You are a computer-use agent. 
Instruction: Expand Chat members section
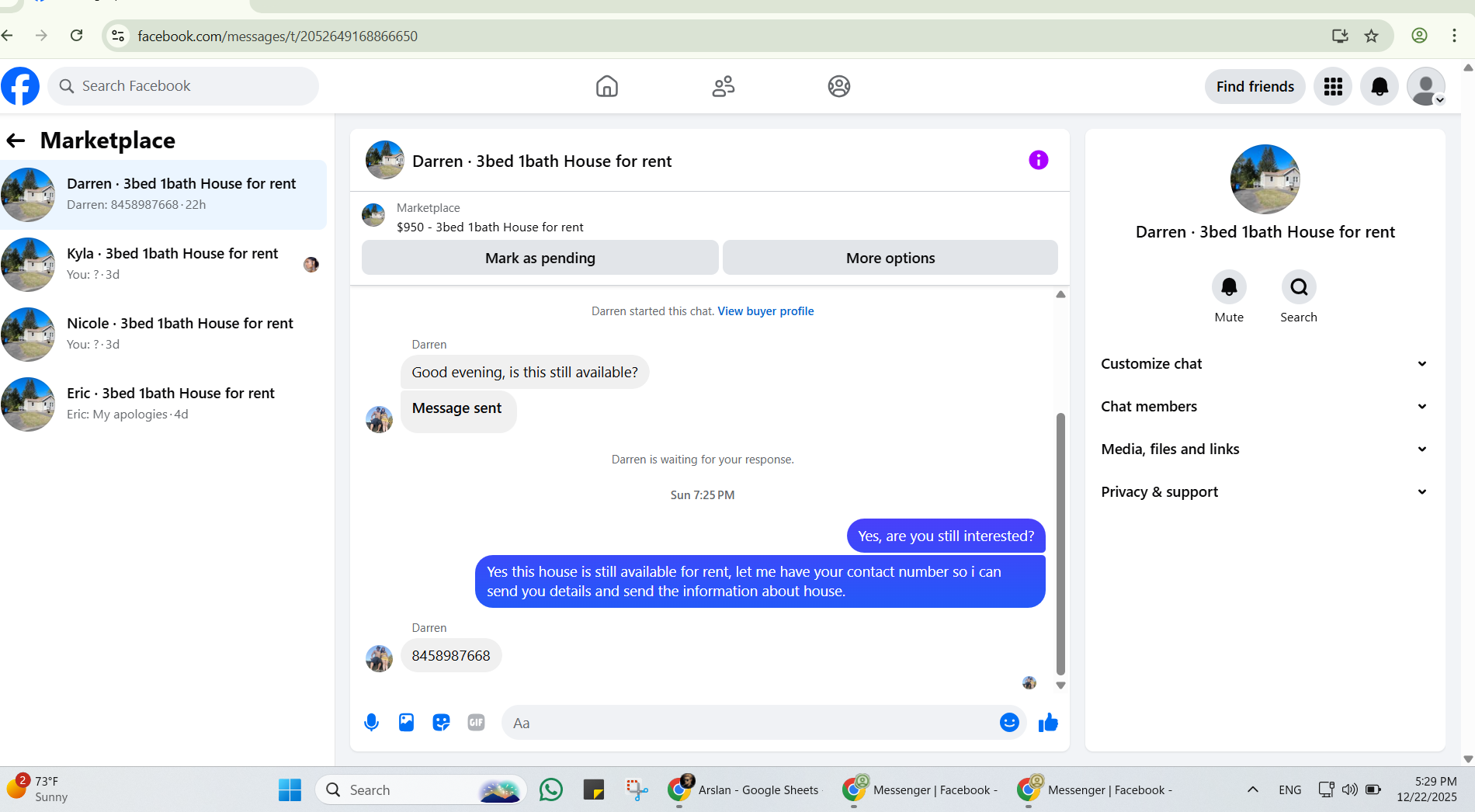point(1265,407)
